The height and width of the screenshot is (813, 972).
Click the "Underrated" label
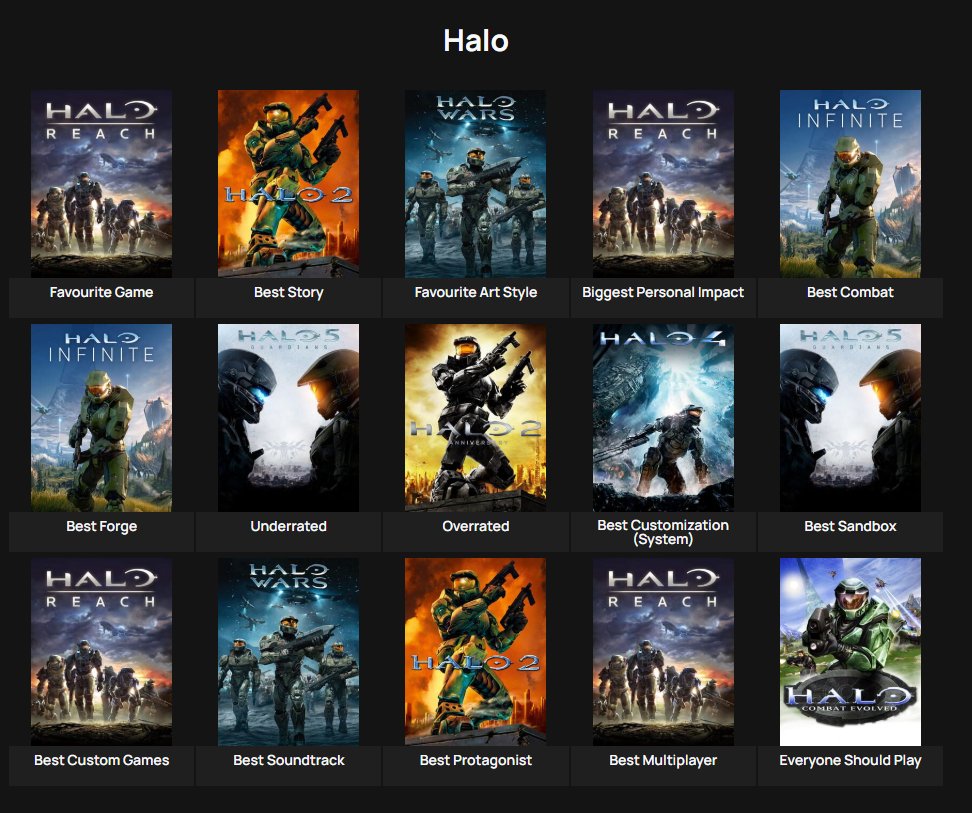288,526
